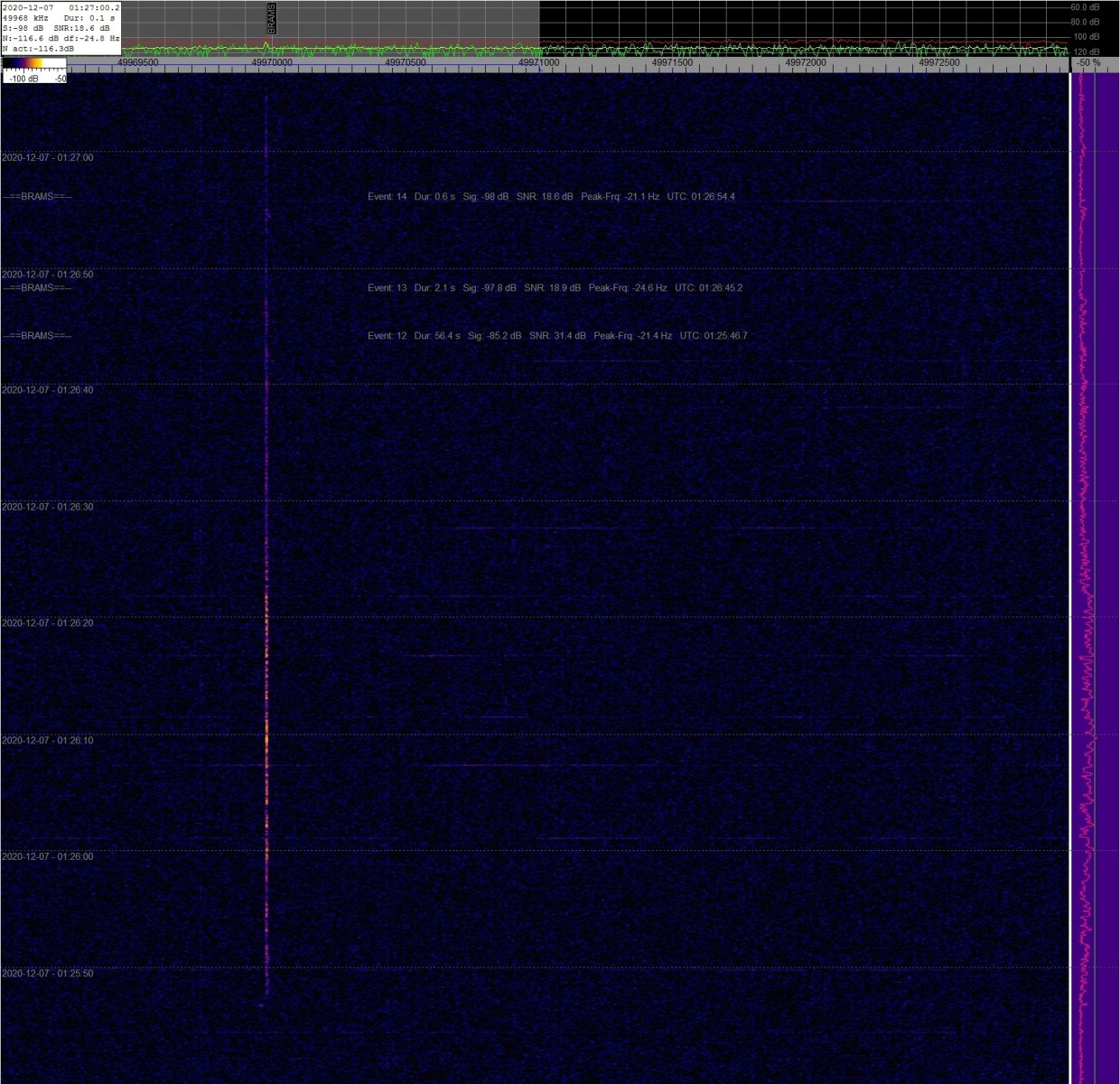Click the 01:26:40 time marker label
This screenshot has height=1084, width=1120.
[x=47, y=390]
